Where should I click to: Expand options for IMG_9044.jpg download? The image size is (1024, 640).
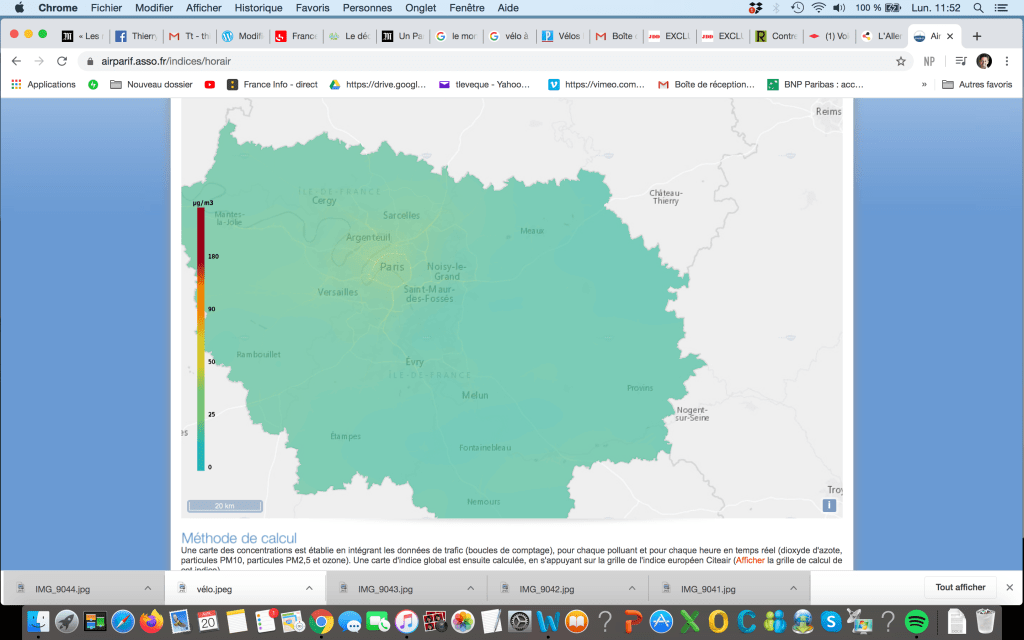point(148,588)
